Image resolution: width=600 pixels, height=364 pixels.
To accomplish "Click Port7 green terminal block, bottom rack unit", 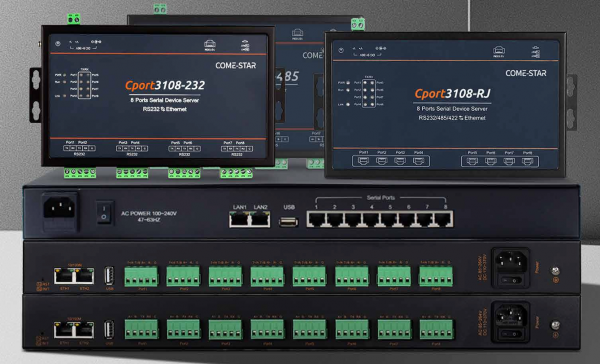I will point(394,330).
